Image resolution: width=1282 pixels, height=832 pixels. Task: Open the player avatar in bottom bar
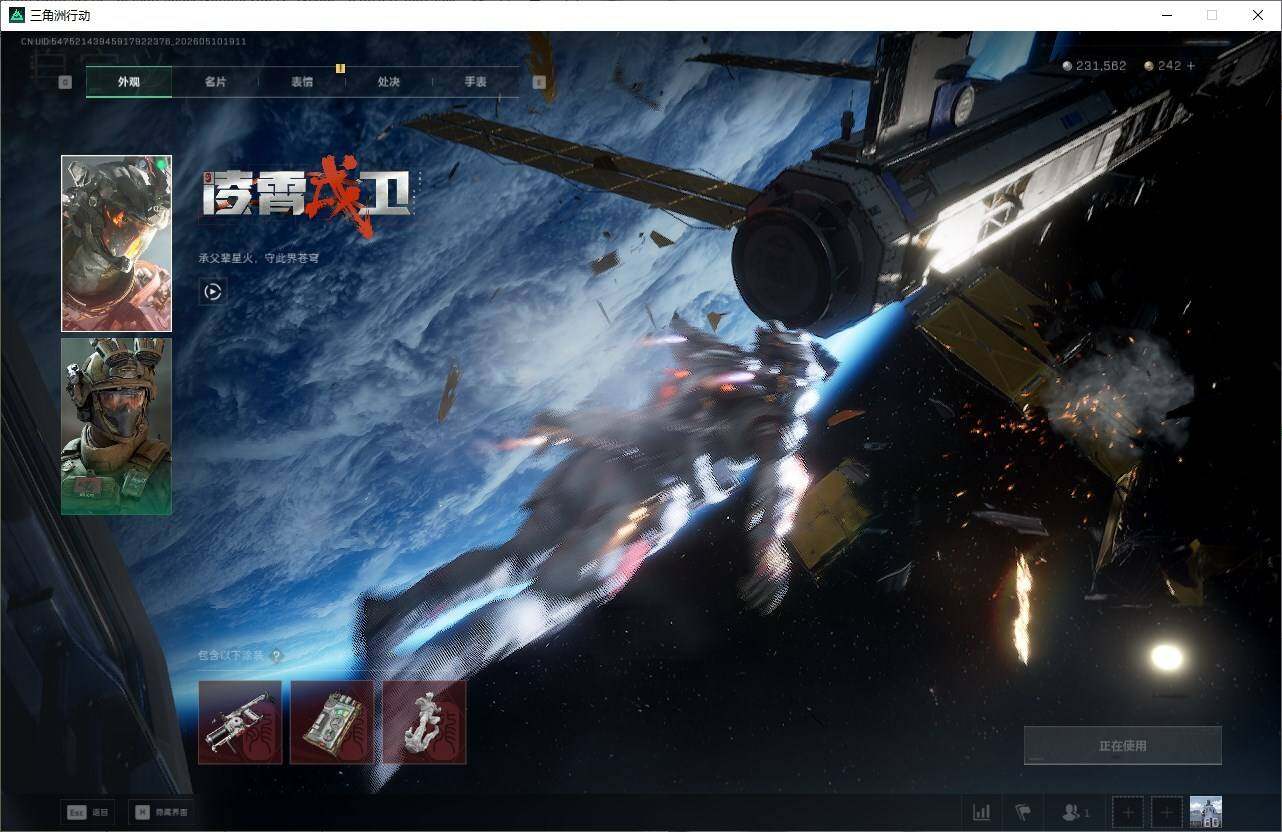[x=1206, y=812]
